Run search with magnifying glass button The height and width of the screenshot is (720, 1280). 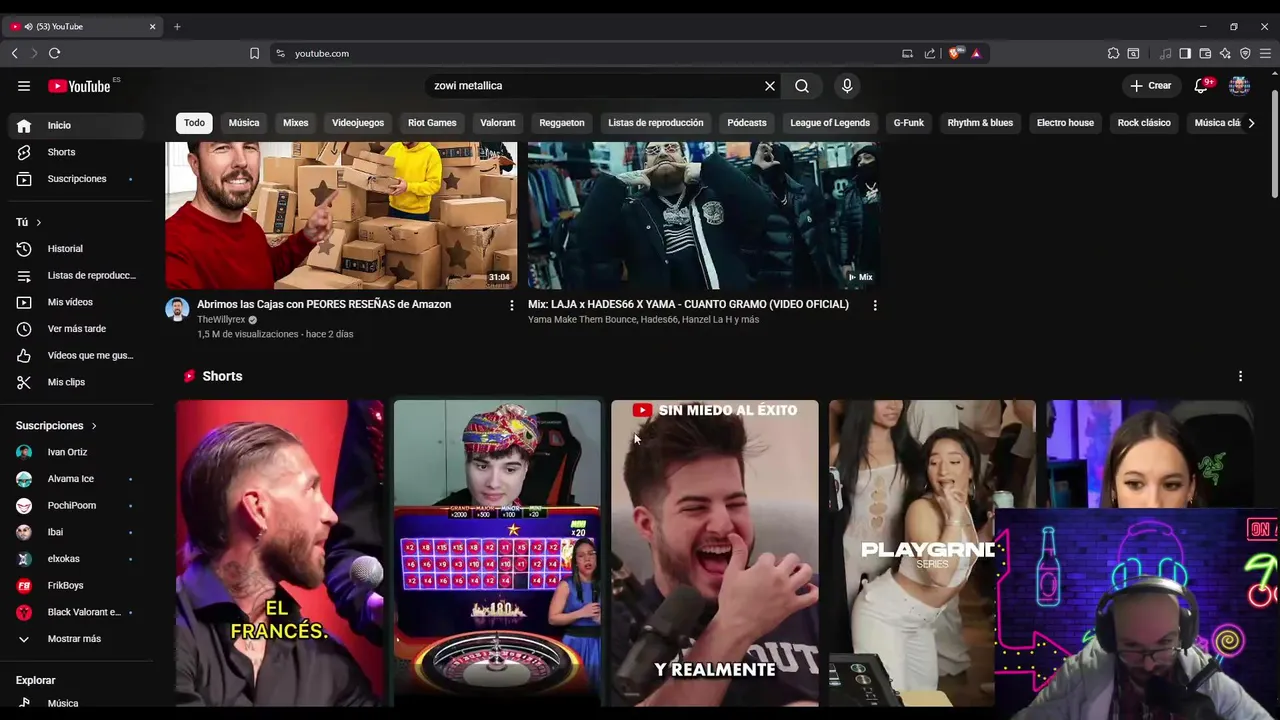tap(802, 86)
